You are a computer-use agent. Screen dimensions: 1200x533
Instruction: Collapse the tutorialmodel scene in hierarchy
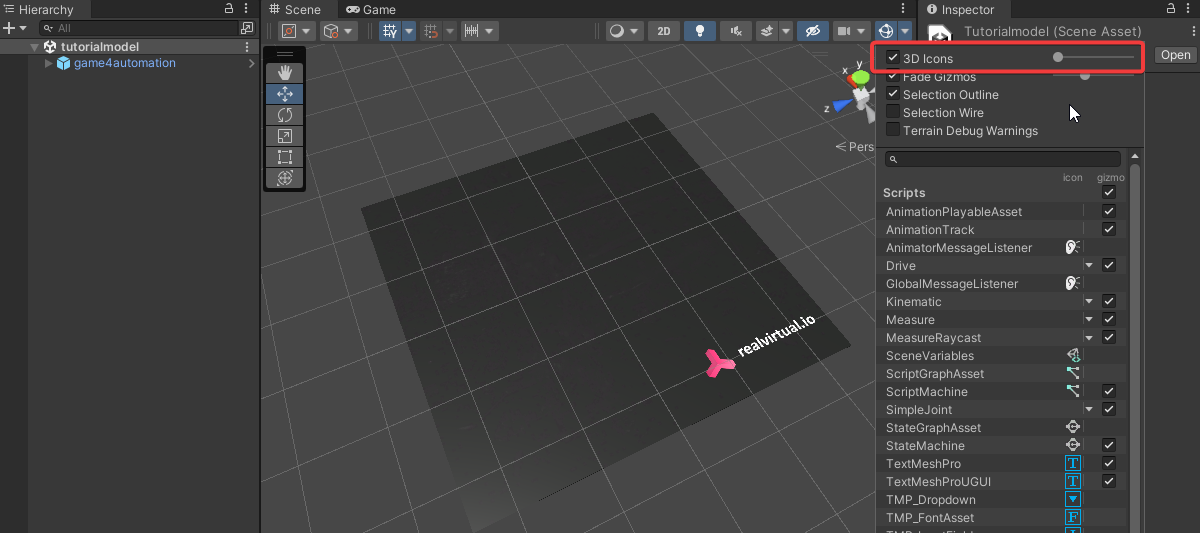click(x=35, y=47)
